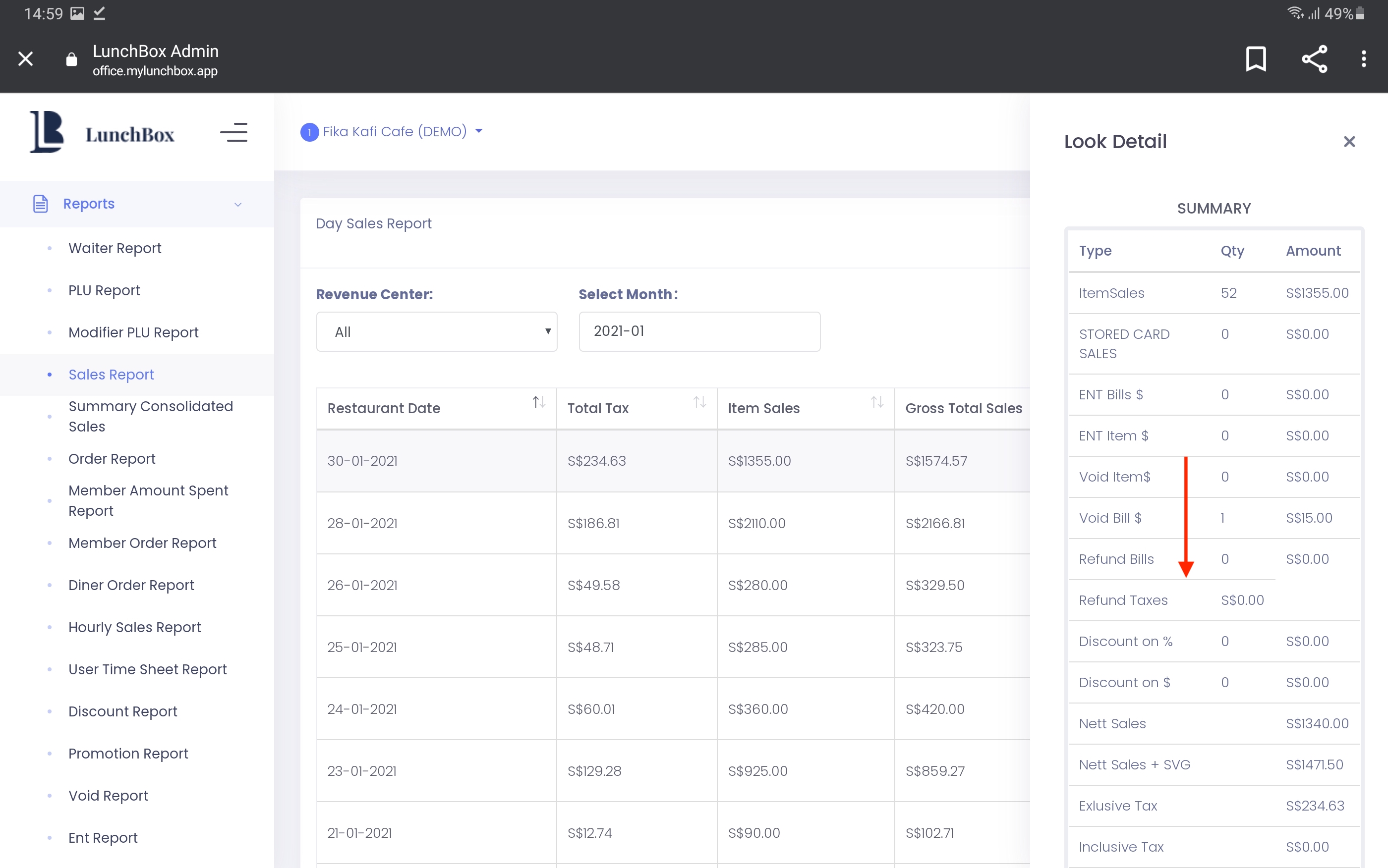Image resolution: width=1388 pixels, height=868 pixels.
Task: Close the Look Detail panel
Action: (x=1349, y=141)
